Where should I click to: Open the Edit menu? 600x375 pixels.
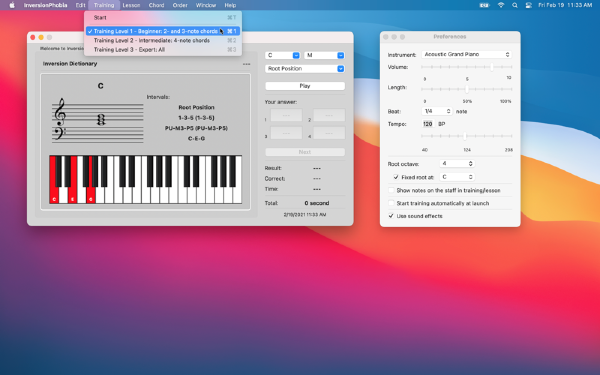click(80, 5)
